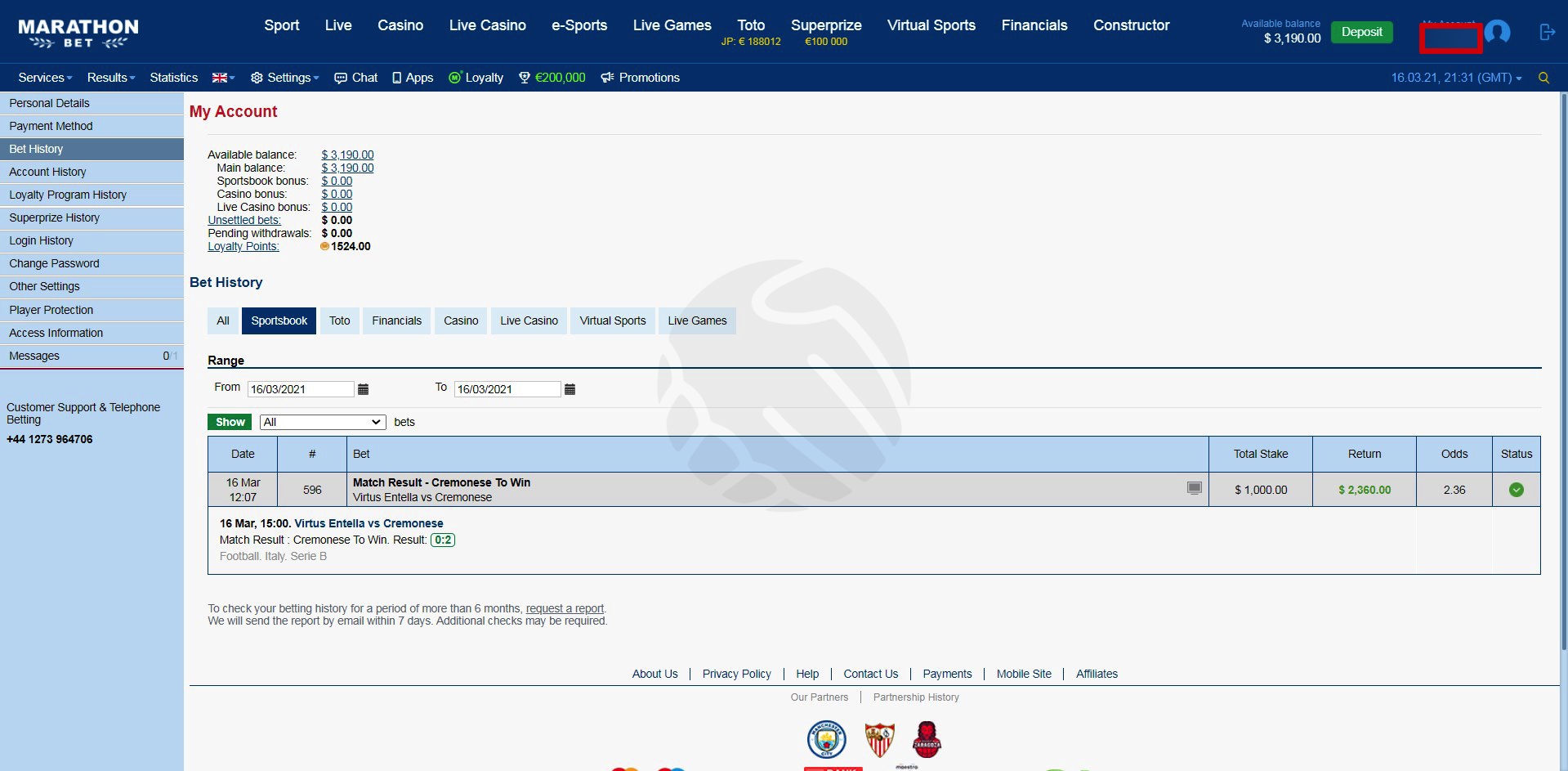
Task: Select the Casino bet history tab
Action: point(461,321)
